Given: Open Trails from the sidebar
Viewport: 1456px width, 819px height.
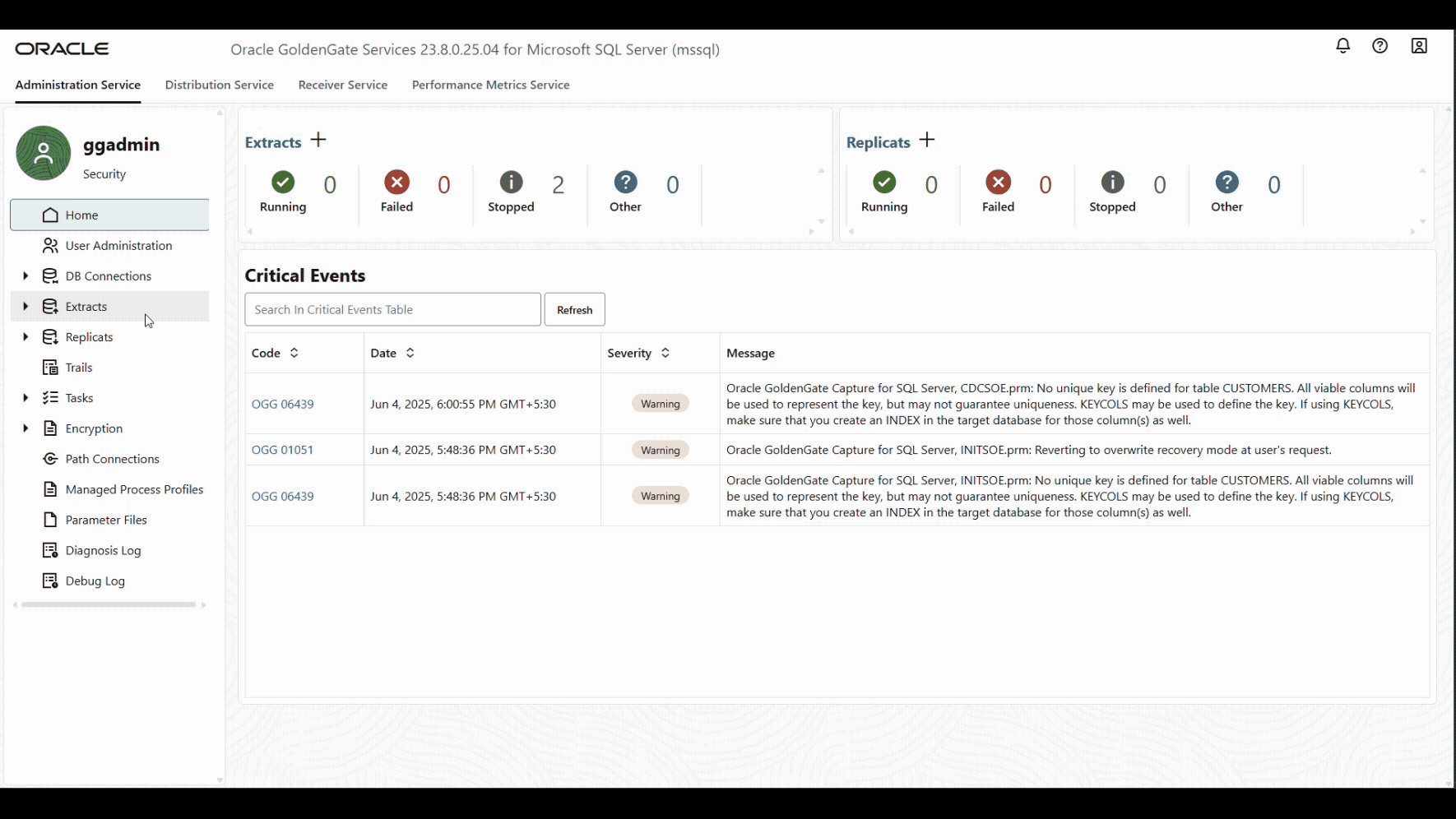Looking at the screenshot, I should [x=78, y=367].
